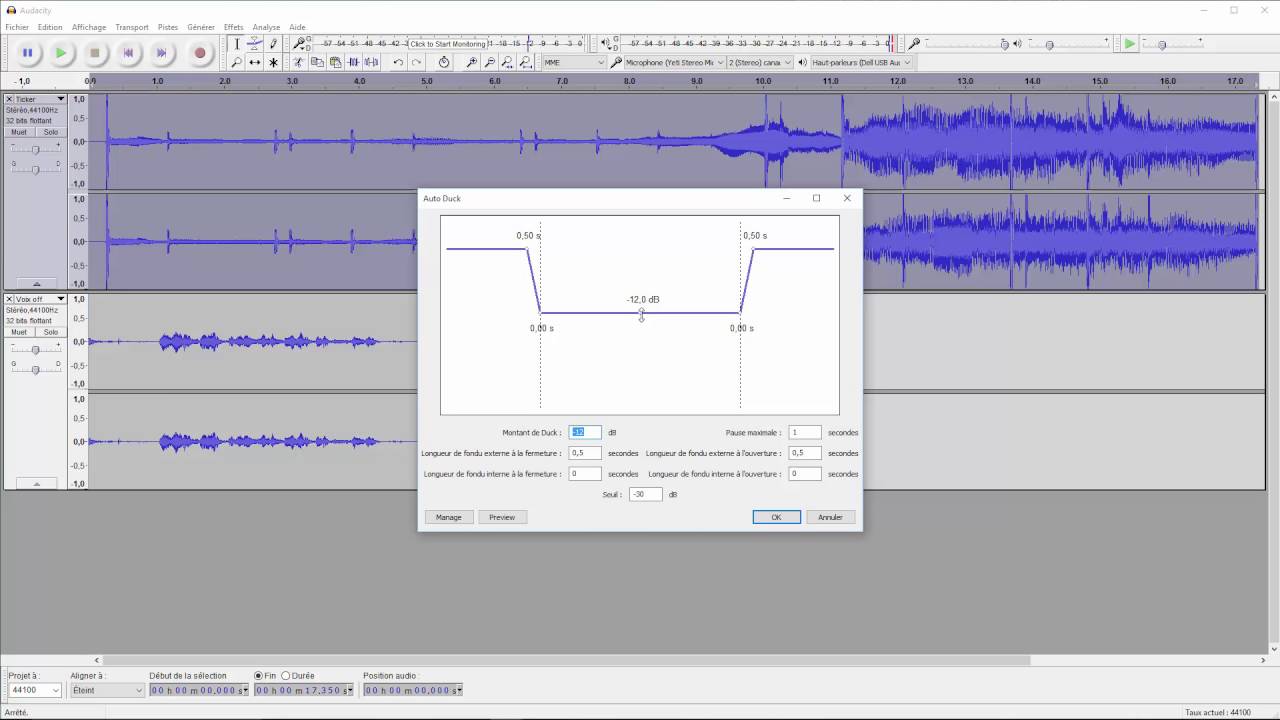Click Manage in Auto Duck dialog
Image resolution: width=1280 pixels, height=720 pixels.
tap(449, 517)
